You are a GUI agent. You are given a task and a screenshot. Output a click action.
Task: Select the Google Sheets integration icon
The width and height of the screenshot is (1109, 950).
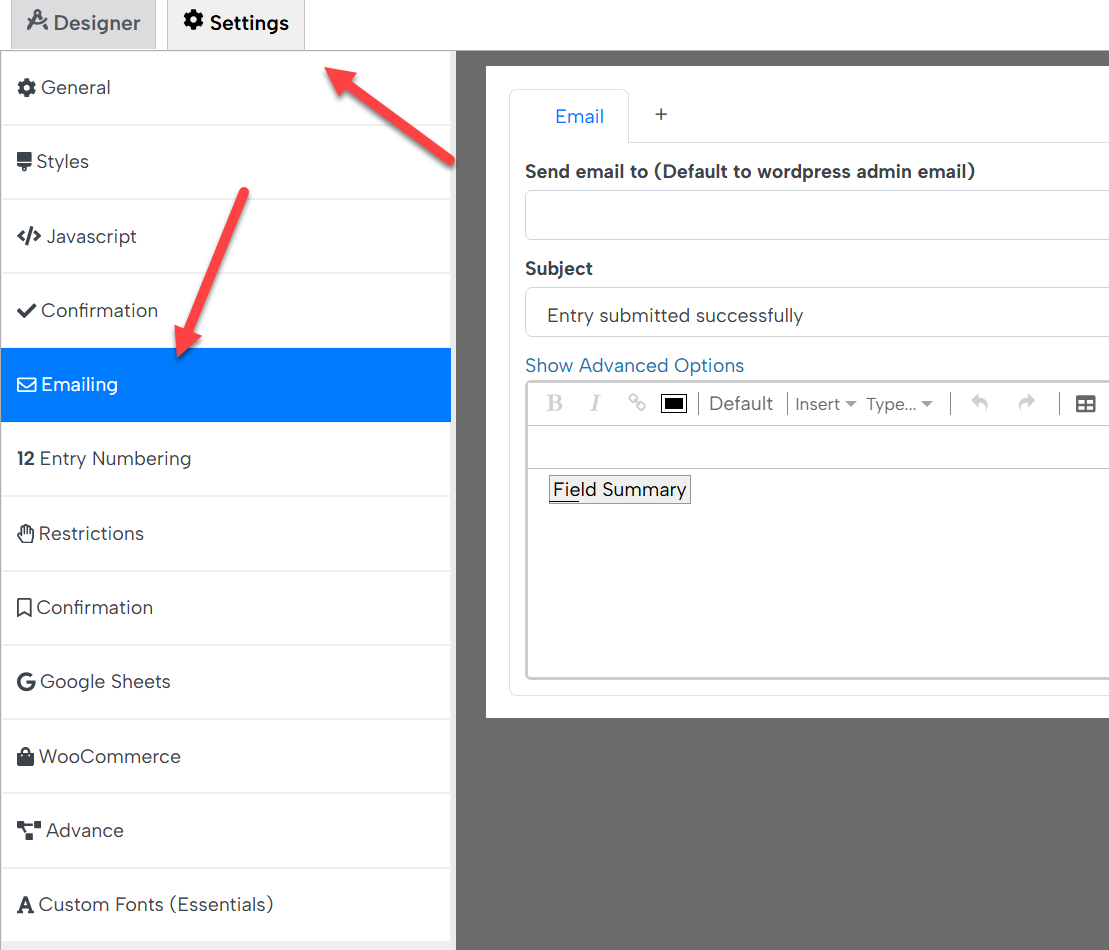pos(26,681)
